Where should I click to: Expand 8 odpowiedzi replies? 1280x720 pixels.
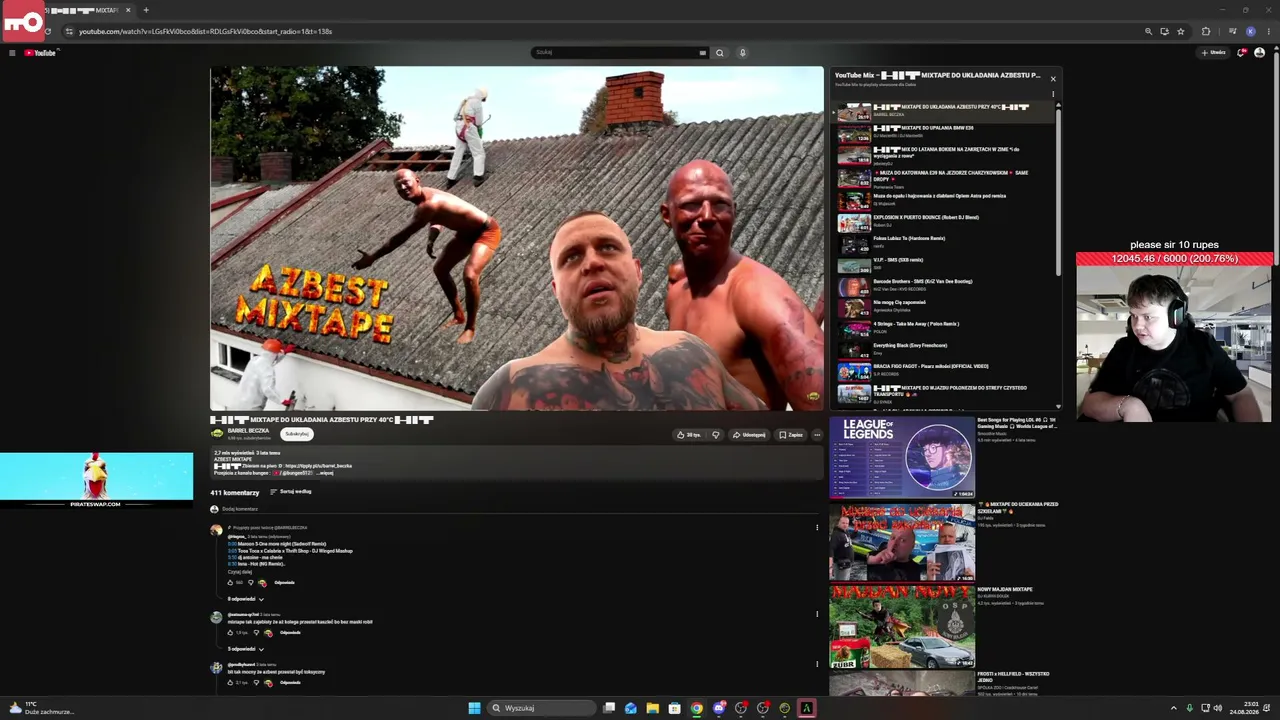pyautogui.click(x=246, y=599)
